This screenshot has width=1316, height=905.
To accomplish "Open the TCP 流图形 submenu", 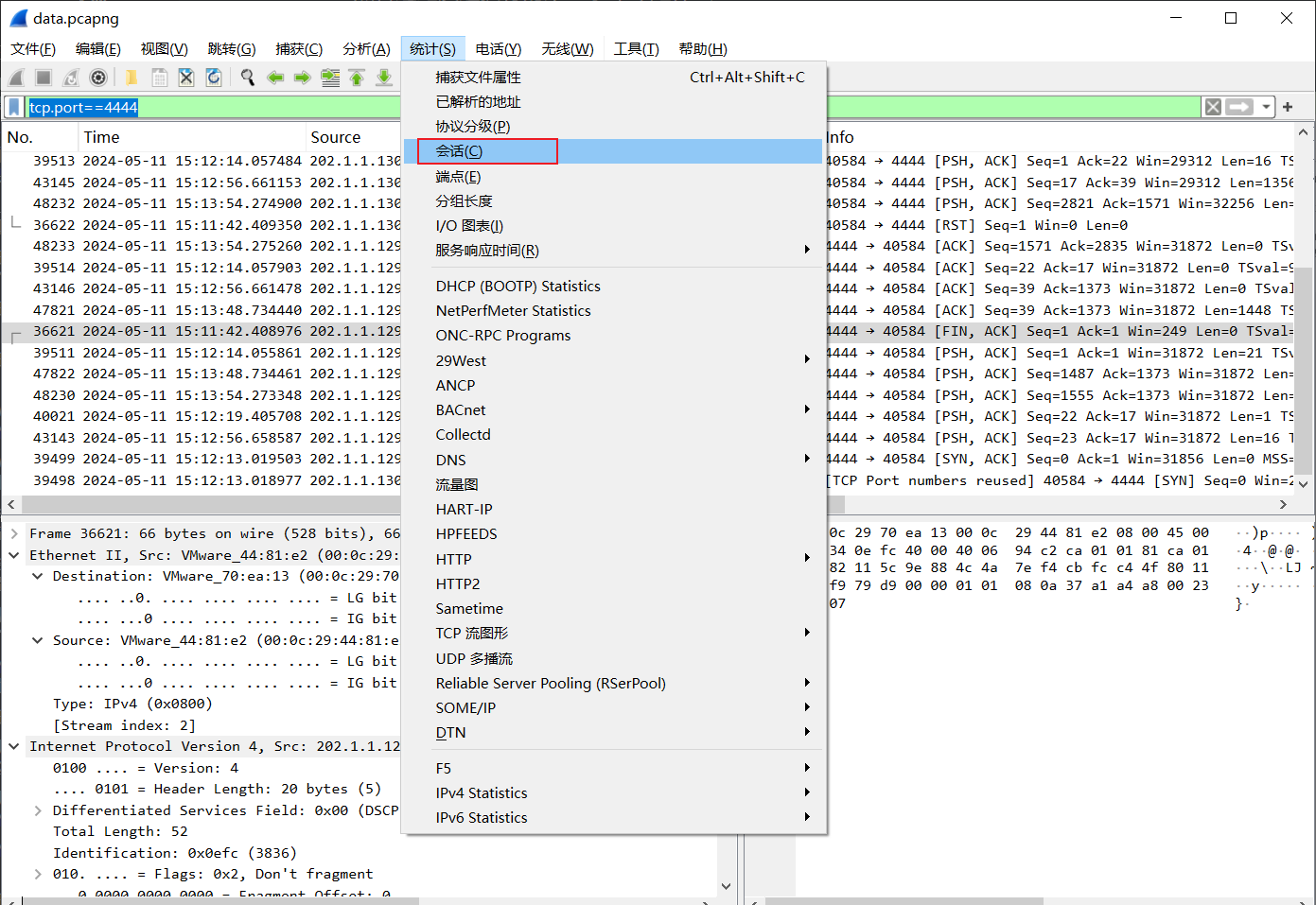I will coord(612,633).
